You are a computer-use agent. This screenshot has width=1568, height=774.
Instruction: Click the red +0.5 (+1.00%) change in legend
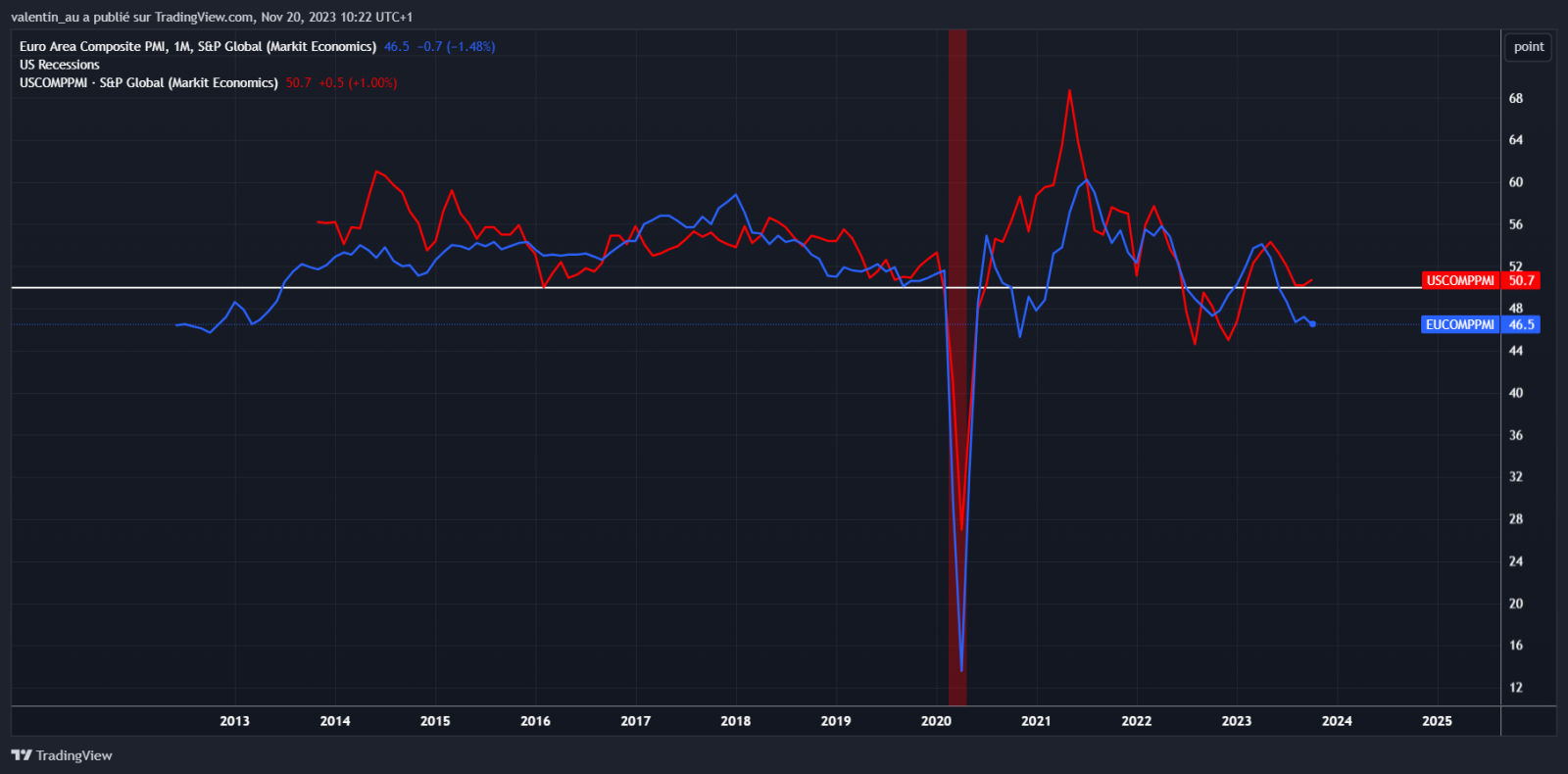tap(358, 83)
